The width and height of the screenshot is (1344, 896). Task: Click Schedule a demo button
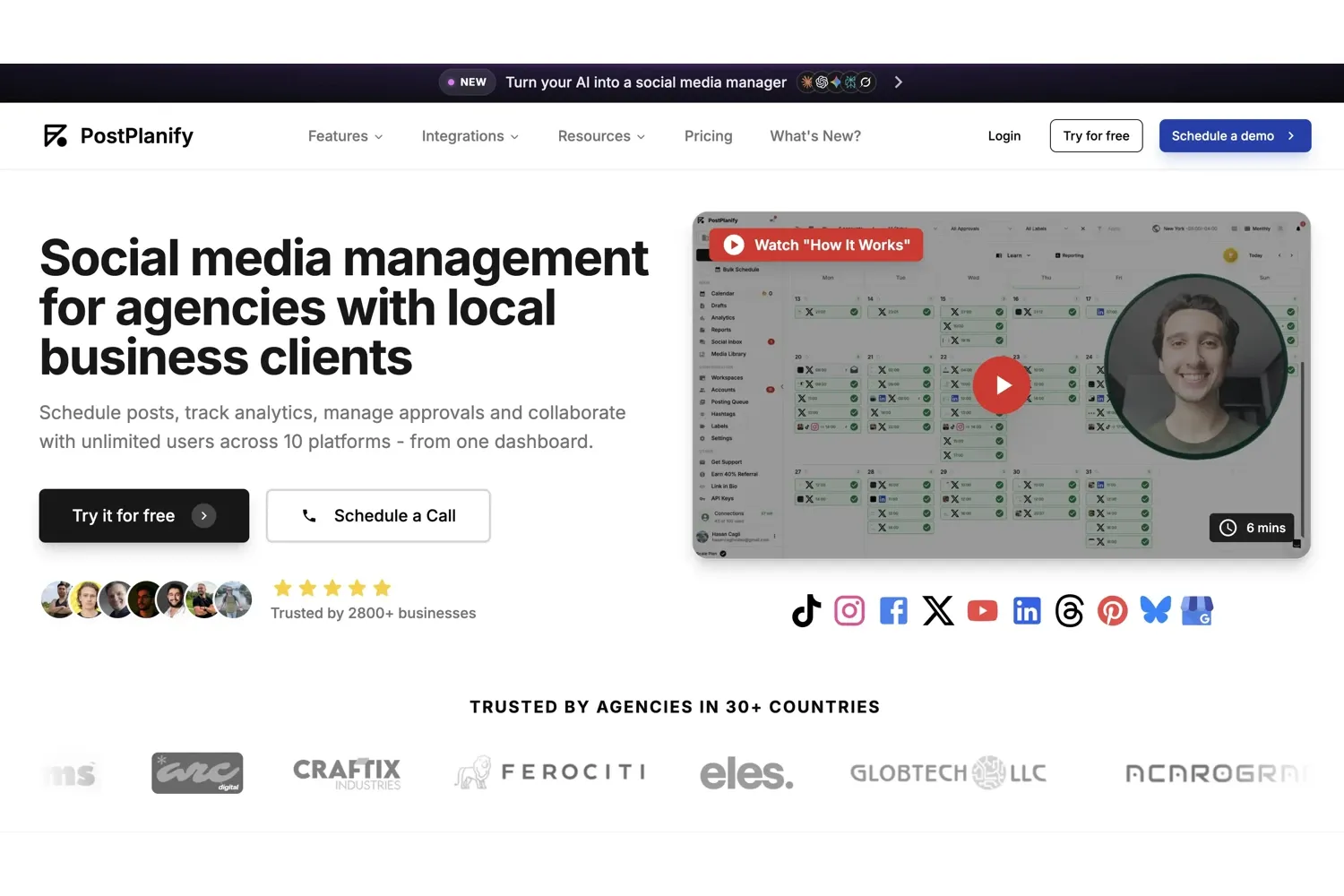[x=1235, y=136]
